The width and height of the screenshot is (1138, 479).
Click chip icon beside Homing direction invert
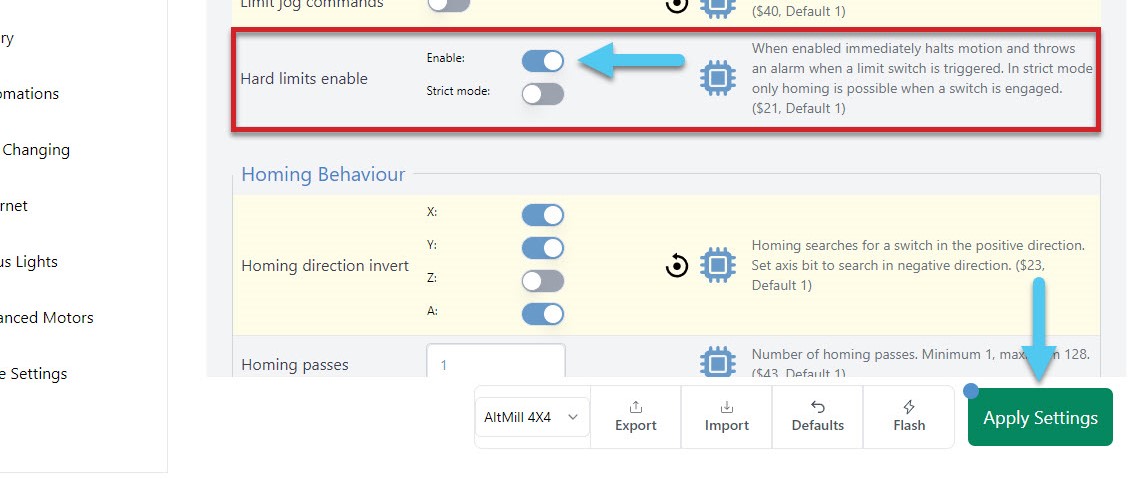point(717,265)
